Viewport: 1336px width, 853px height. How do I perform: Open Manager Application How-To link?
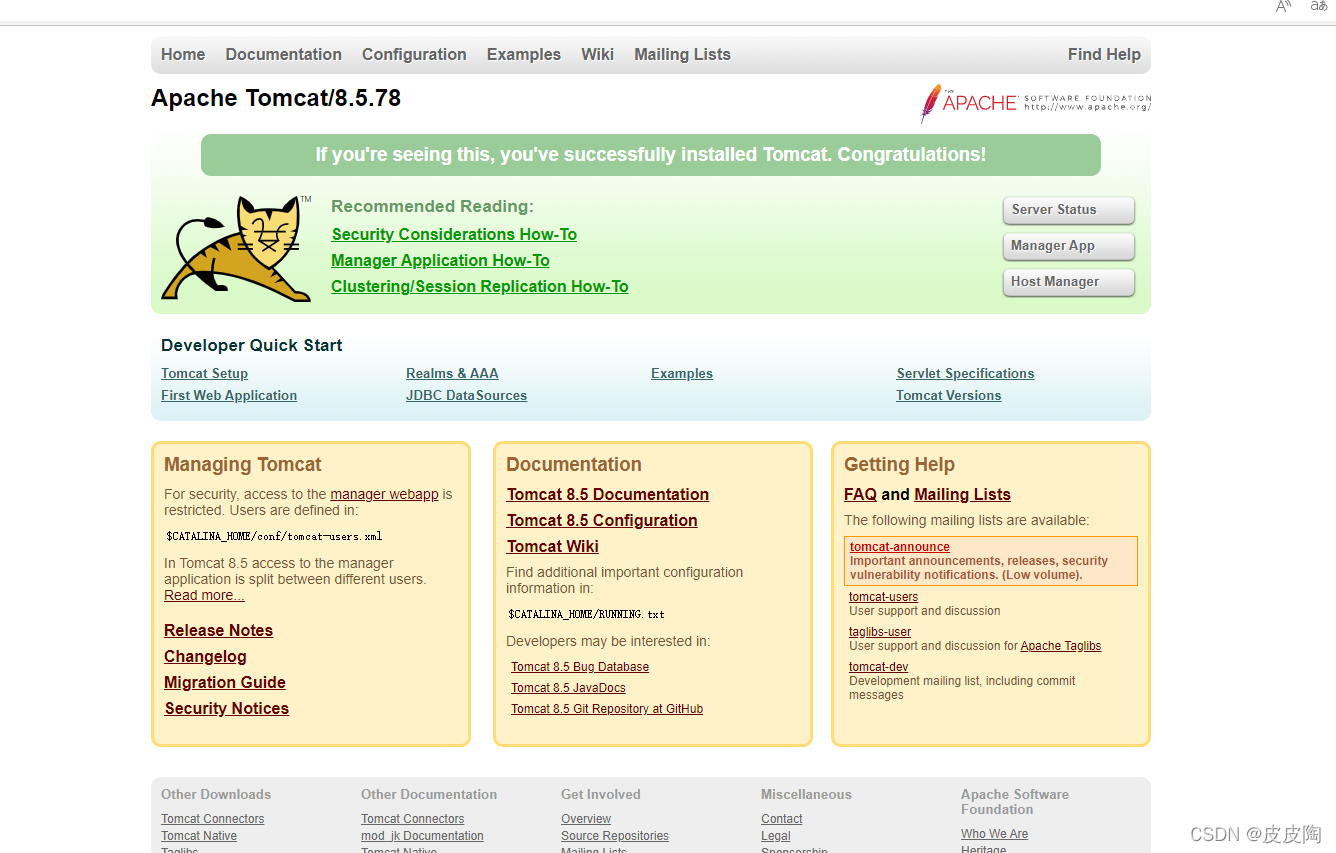coord(441,261)
